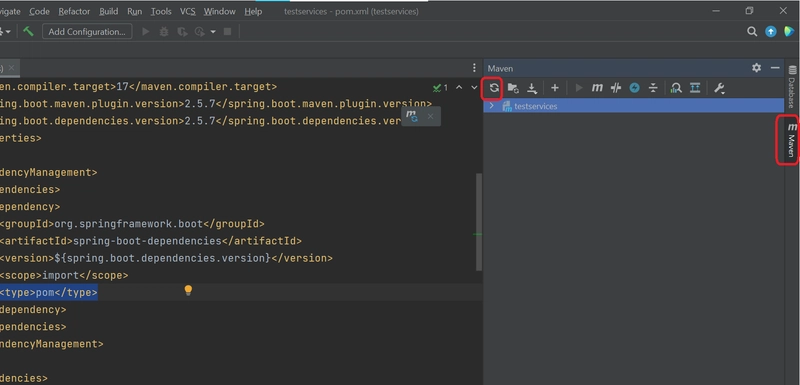Close the pom.xml editor tab

11,68
